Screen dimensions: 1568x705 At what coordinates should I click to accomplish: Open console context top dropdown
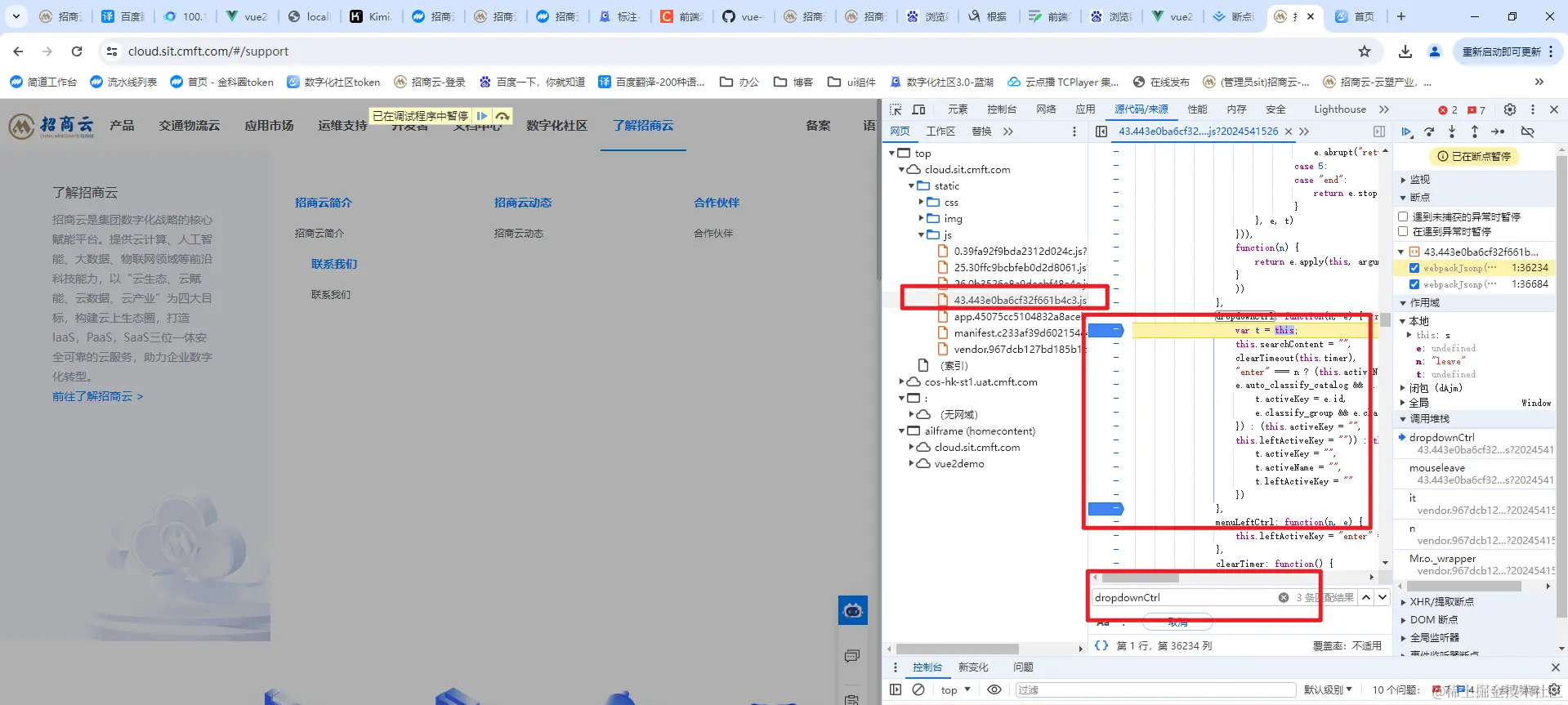tap(956, 690)
